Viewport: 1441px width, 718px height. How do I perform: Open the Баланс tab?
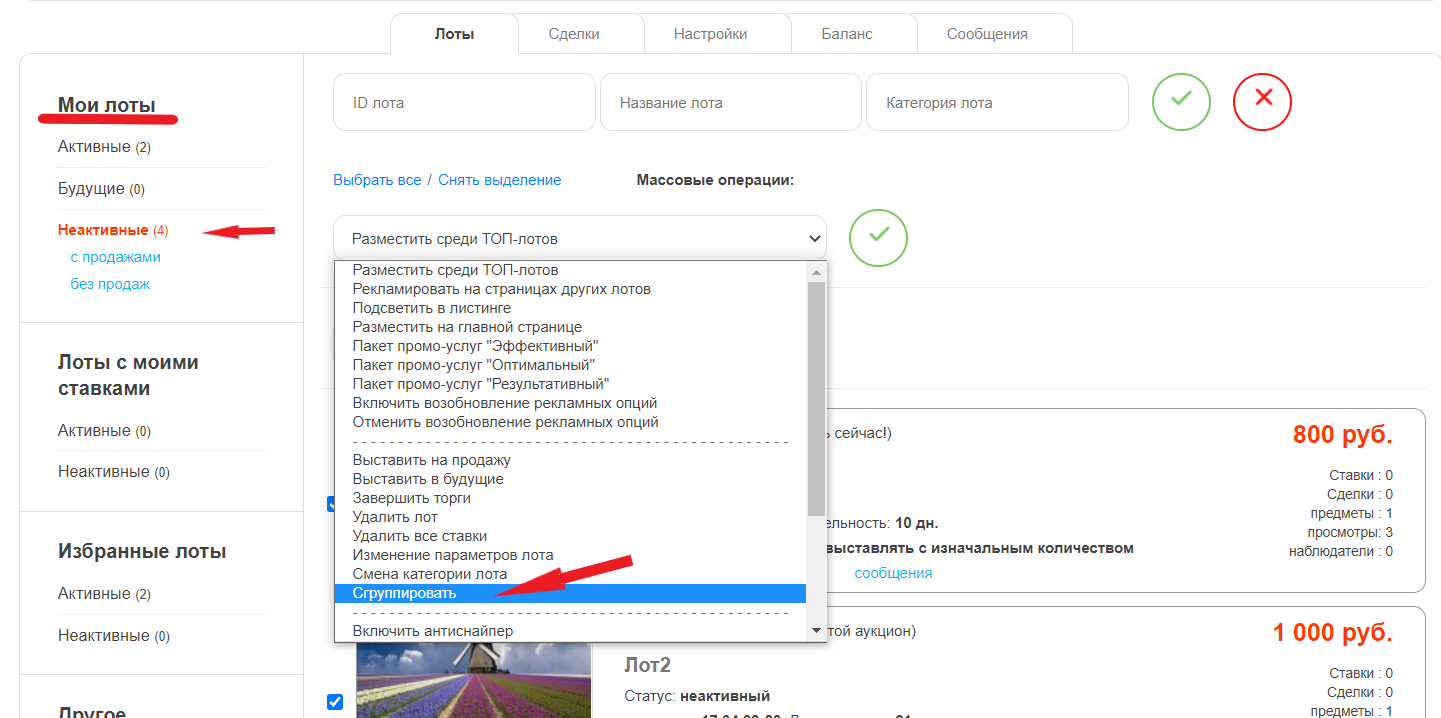point(847,34)
